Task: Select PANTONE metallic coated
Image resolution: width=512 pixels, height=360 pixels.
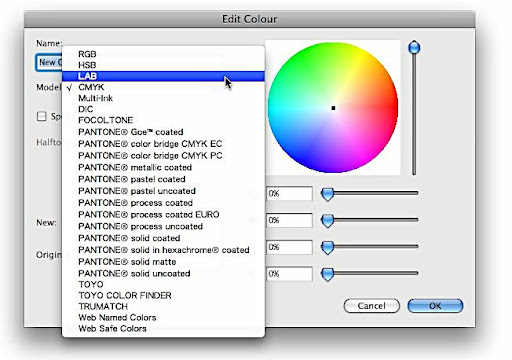Action: [x=163, y=167]
